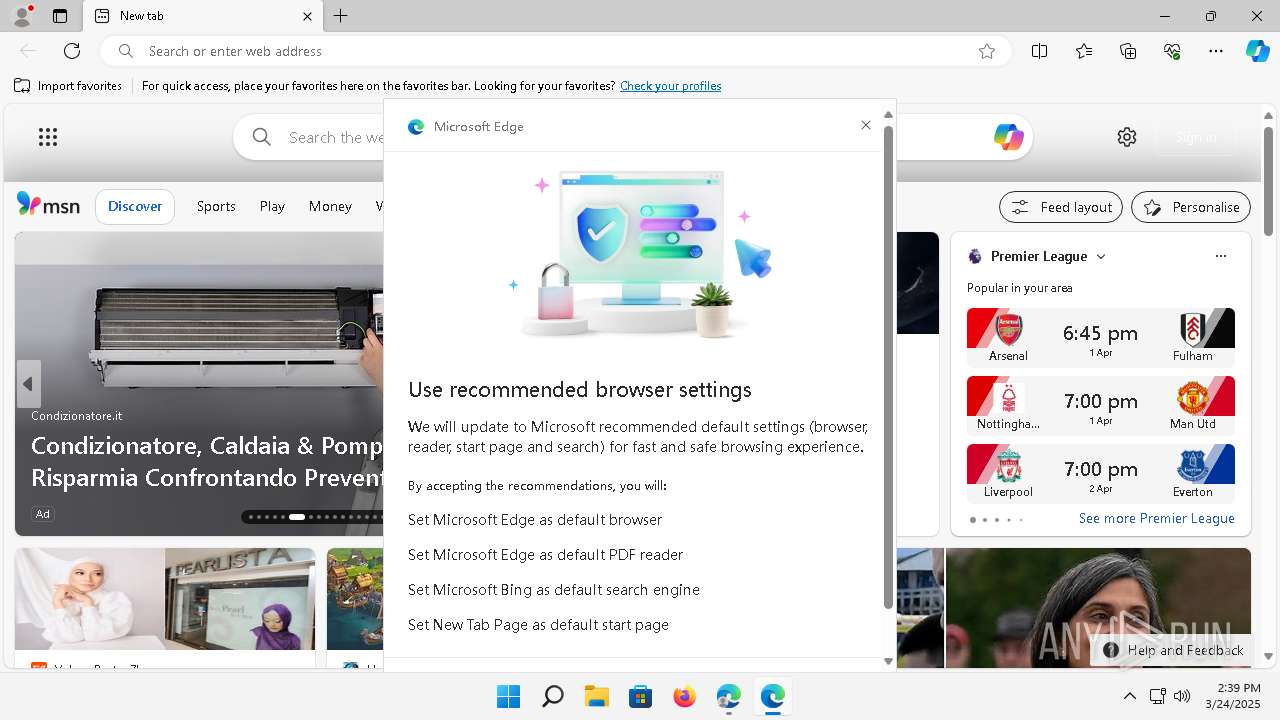Open Windows taskbar search

point(552,697)
